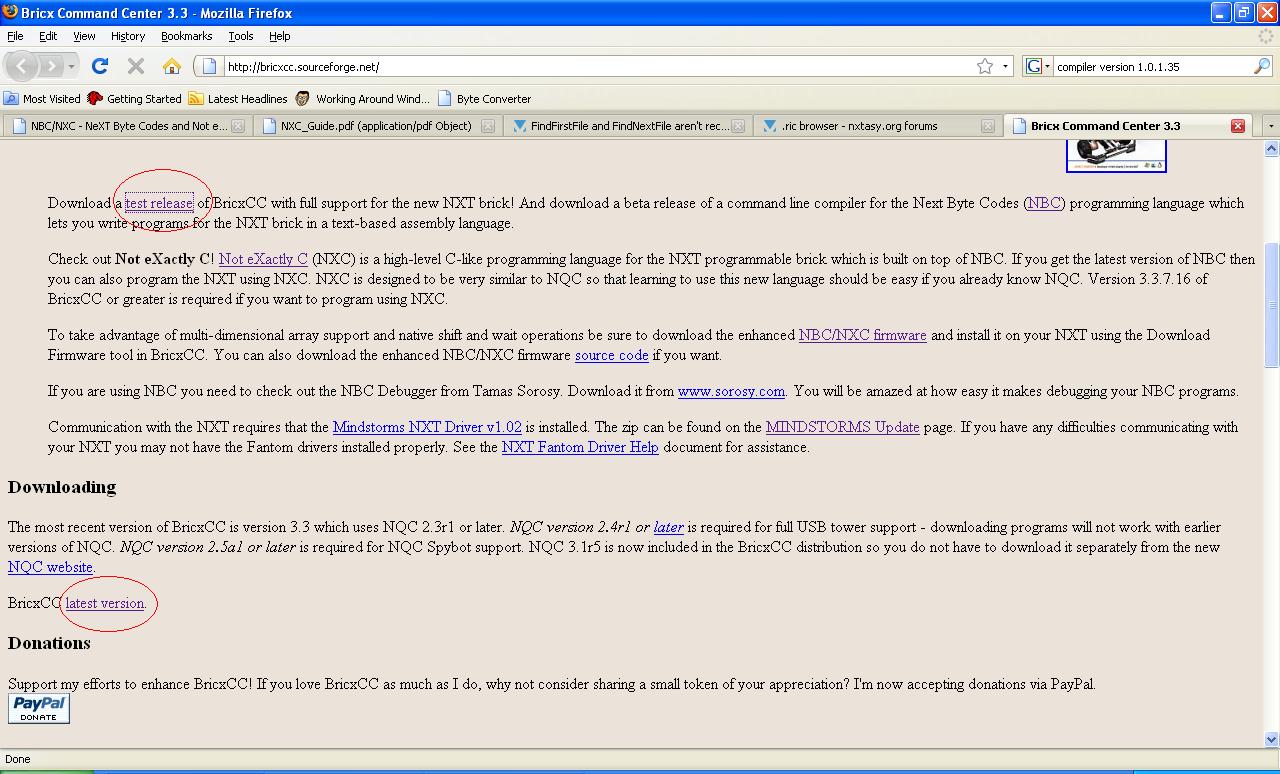
Task: Click the BricxCC 'latest version' link
Action: [x=105, y=603]
